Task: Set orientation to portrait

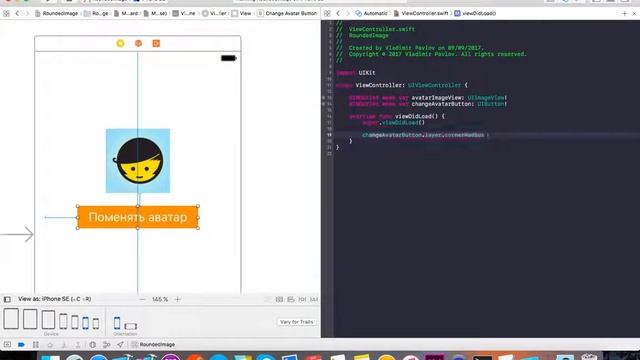Action: tap(117, 323)
